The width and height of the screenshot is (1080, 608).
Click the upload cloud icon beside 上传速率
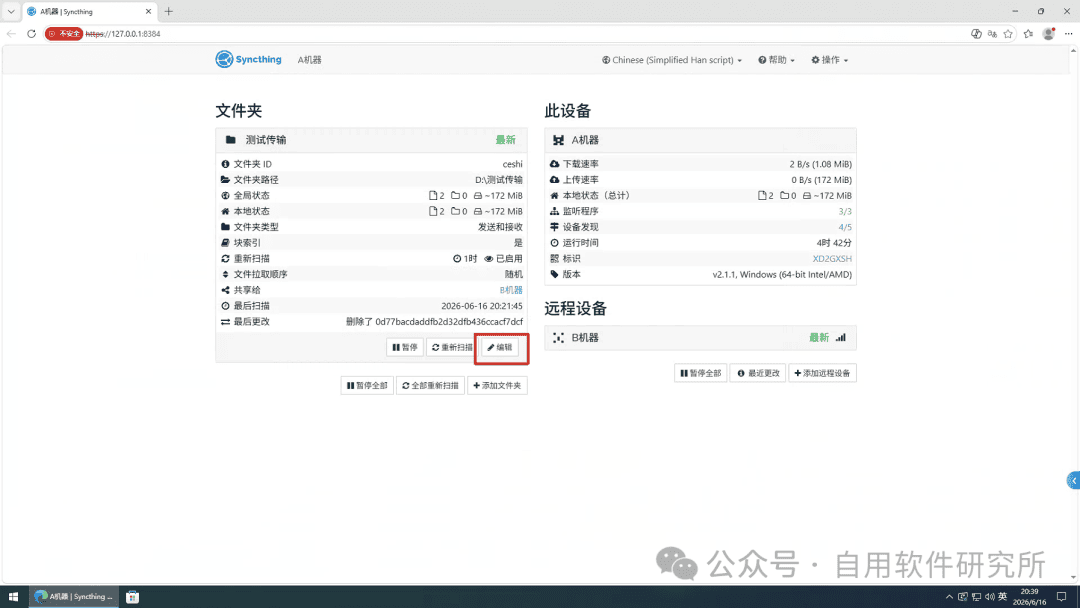(x=554, y=180)
